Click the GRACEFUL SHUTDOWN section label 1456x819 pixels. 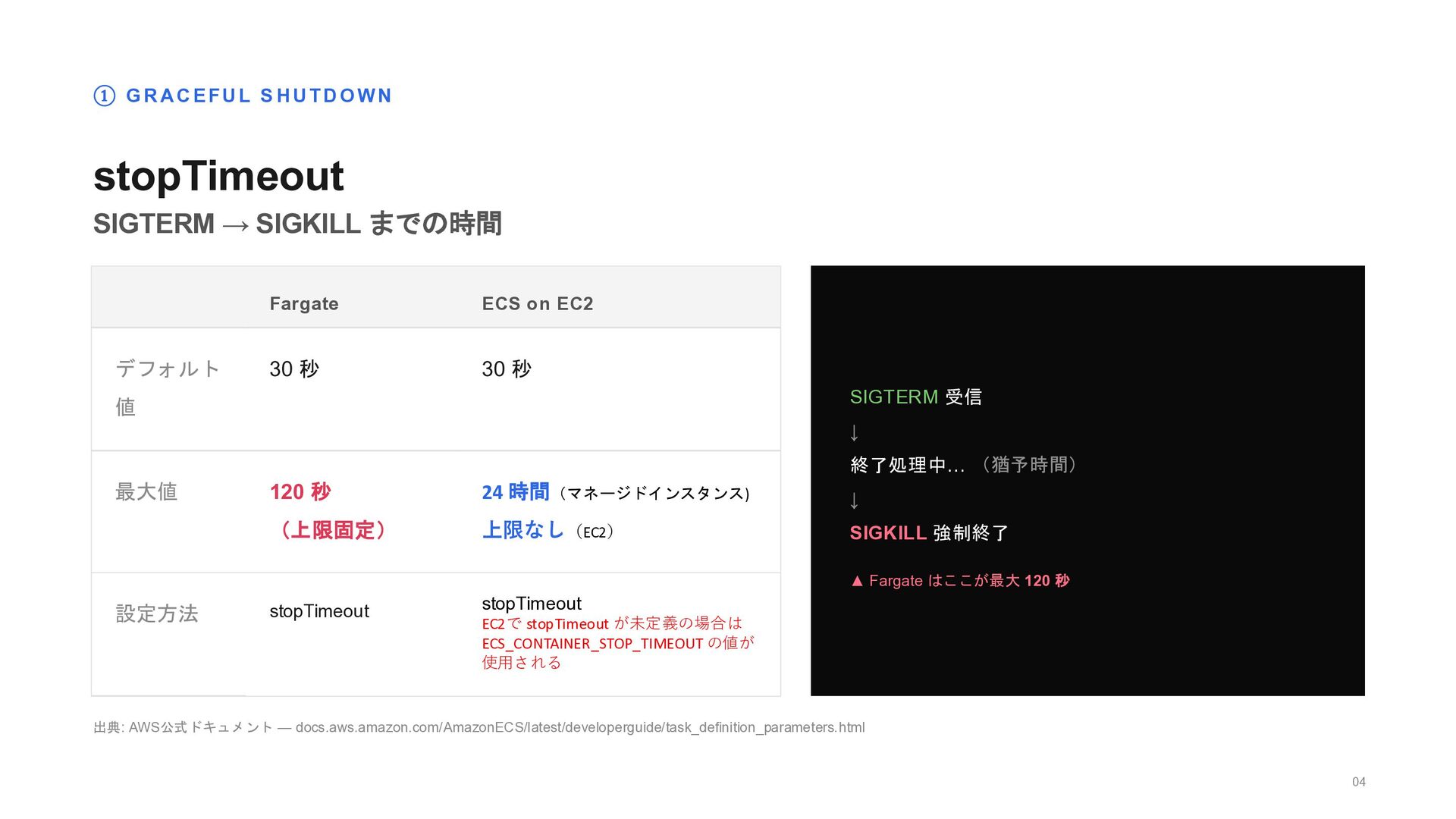(x=259, y=96)
